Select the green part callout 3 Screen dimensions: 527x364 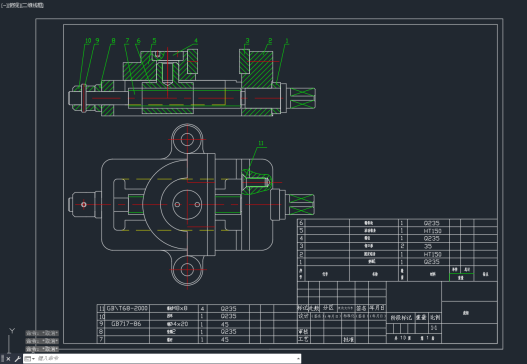pos(247,41)
